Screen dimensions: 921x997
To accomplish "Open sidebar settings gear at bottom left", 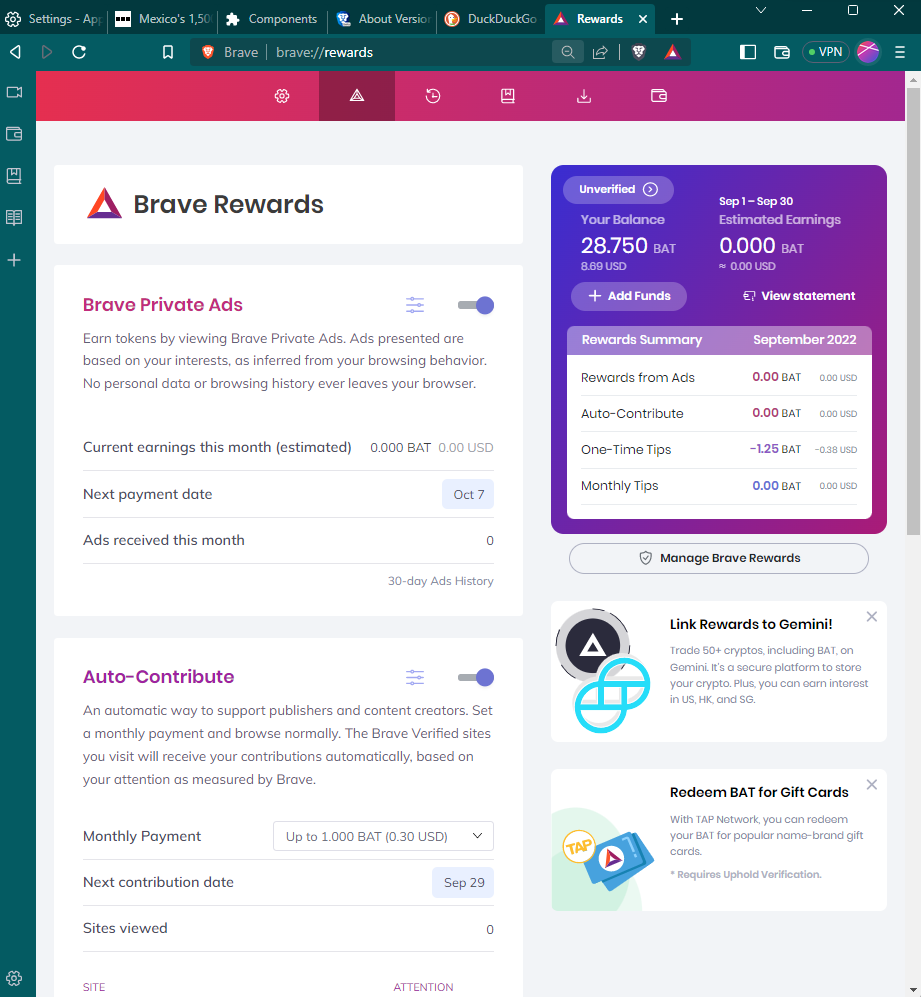I will (x=14, y=978).
